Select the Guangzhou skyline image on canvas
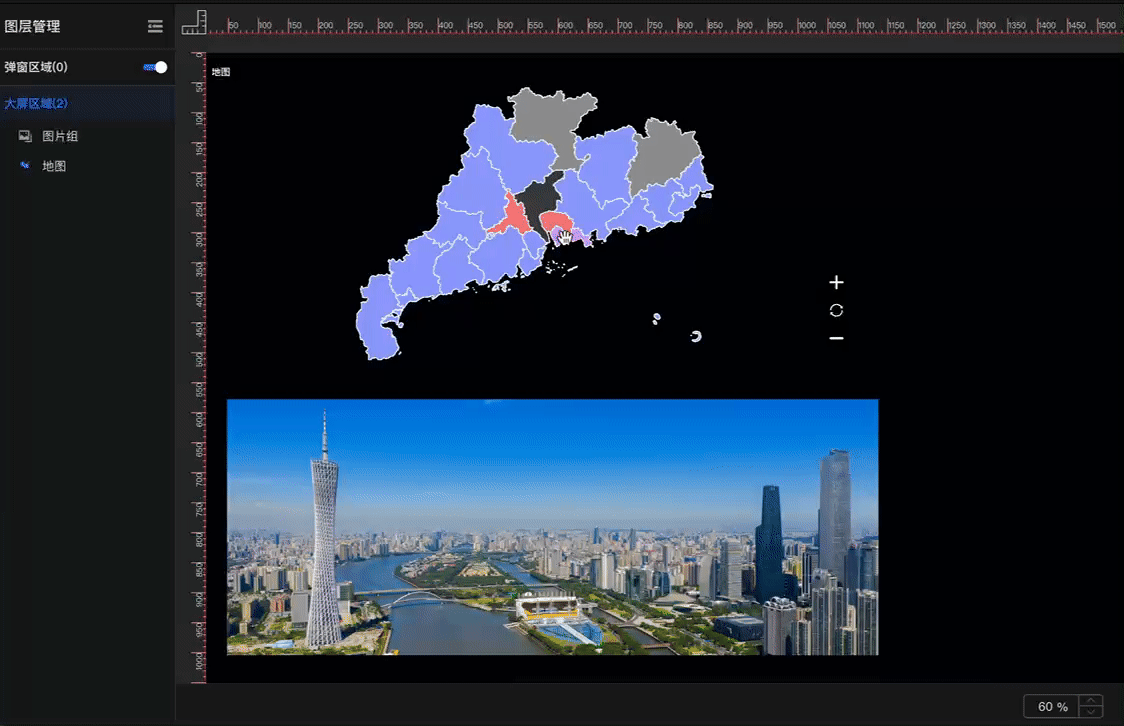The height and width of the screenshot is (726, 1124). pos(553,527)
